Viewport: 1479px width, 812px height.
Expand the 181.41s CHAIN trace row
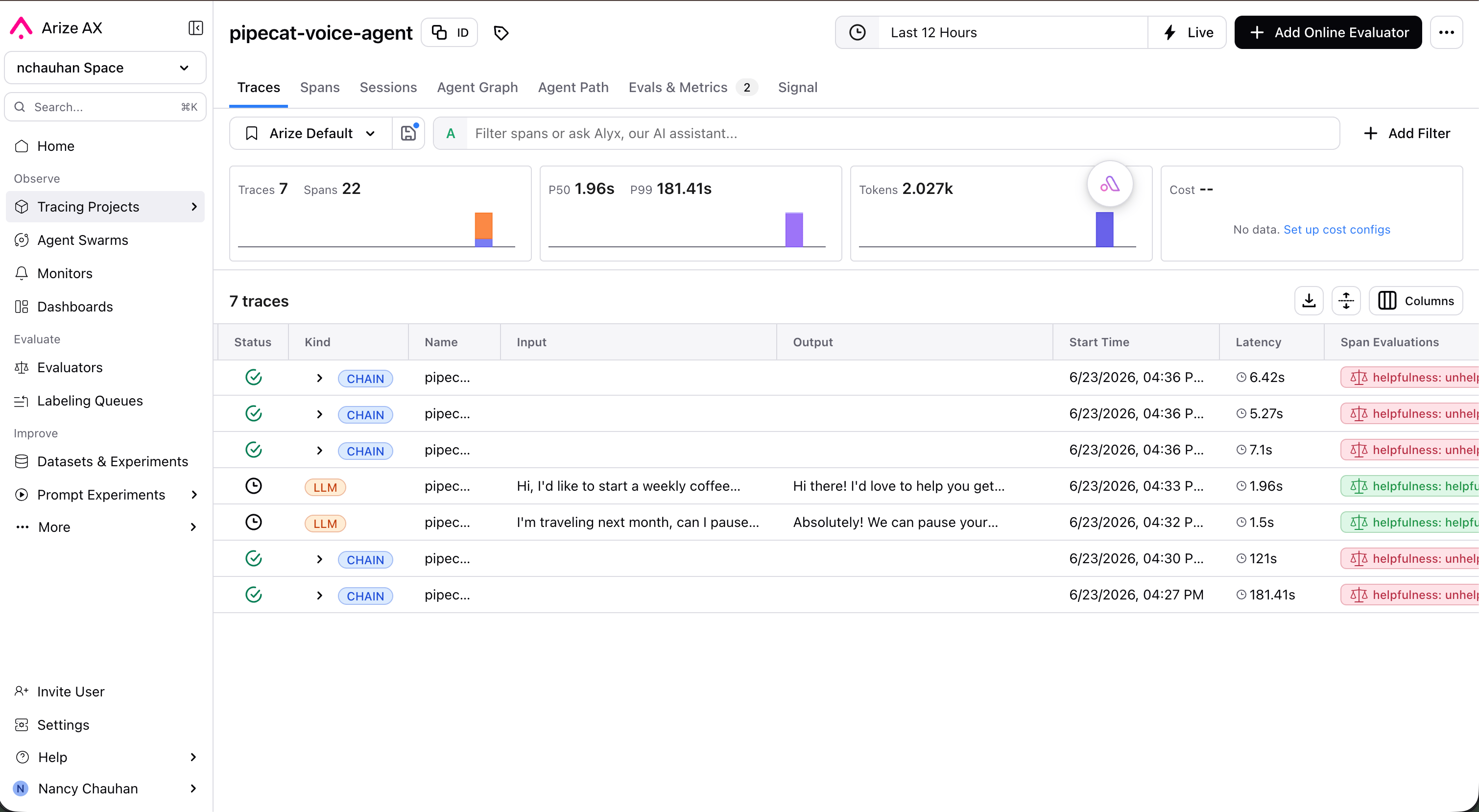coord(320,596)
